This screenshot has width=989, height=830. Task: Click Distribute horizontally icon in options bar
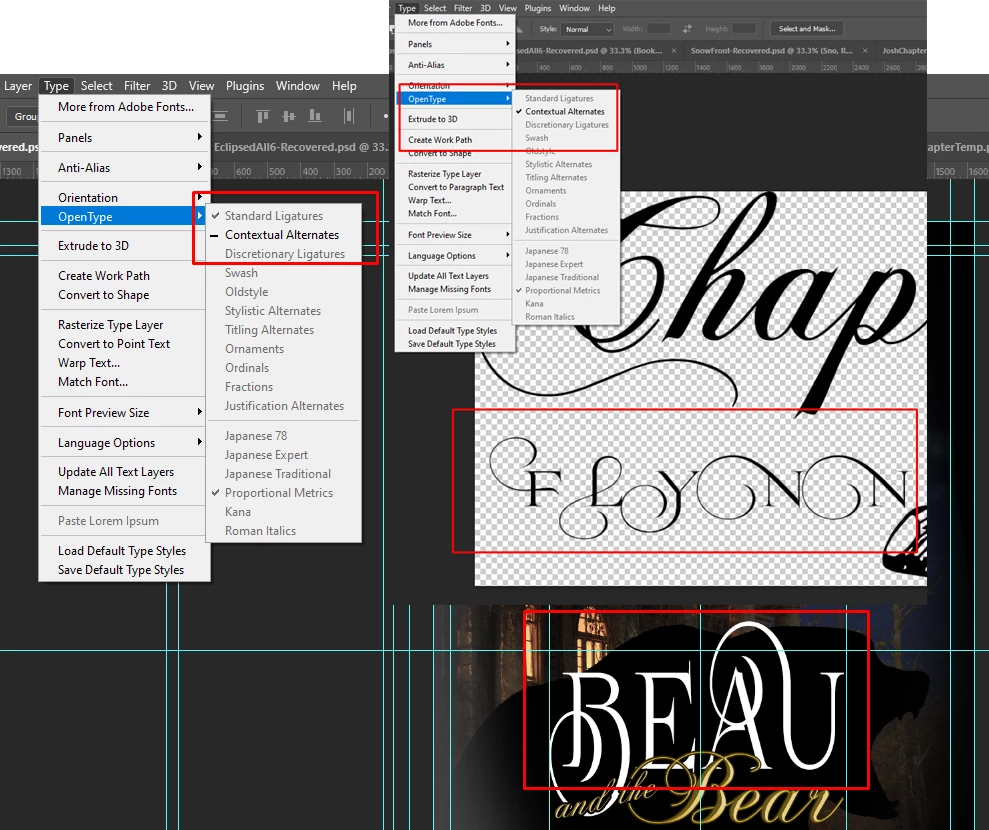coord(348,116)
